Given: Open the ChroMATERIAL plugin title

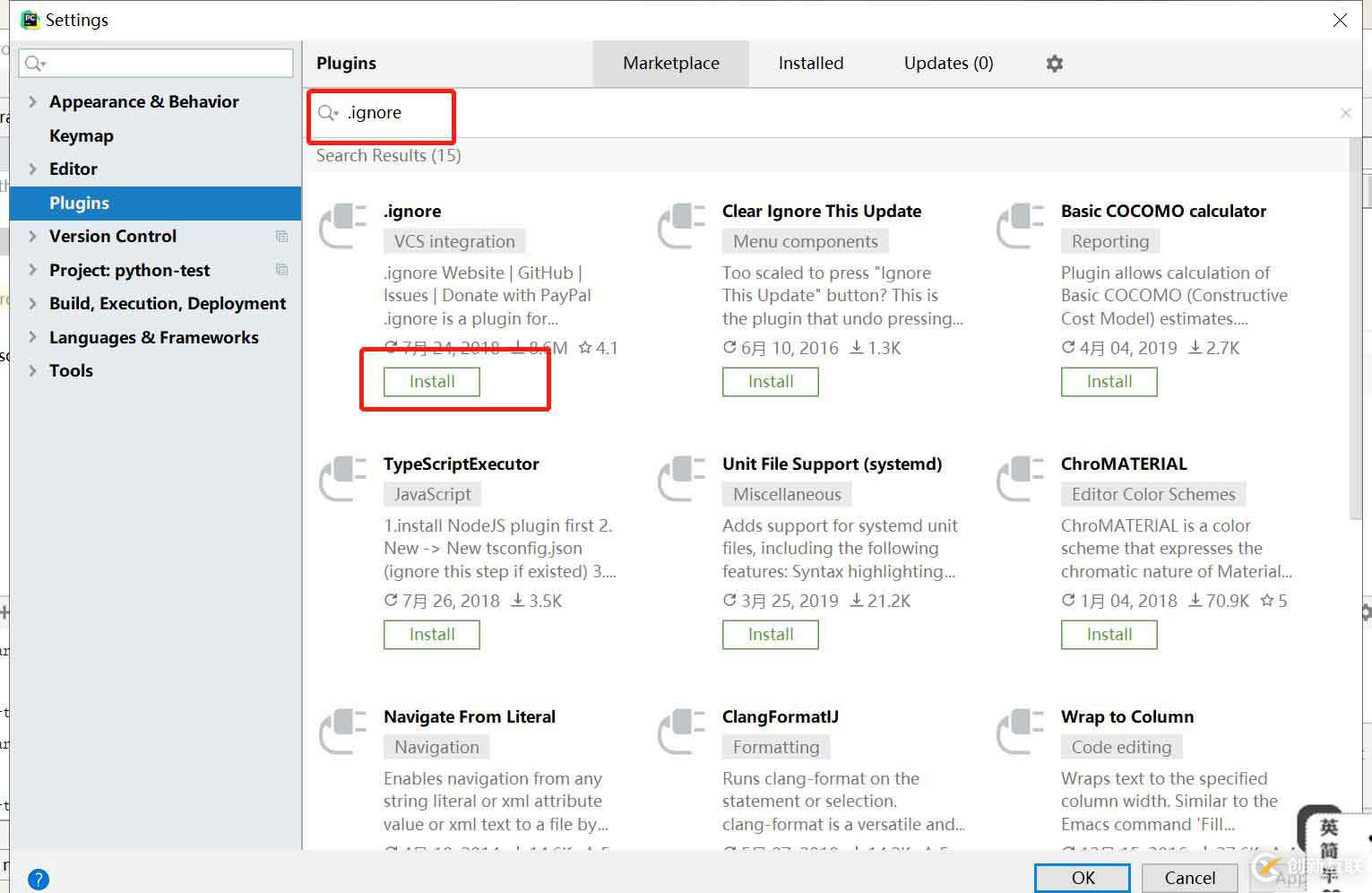Looking at the screenshot, I should pyautogui.click(x=1124, y=464).
